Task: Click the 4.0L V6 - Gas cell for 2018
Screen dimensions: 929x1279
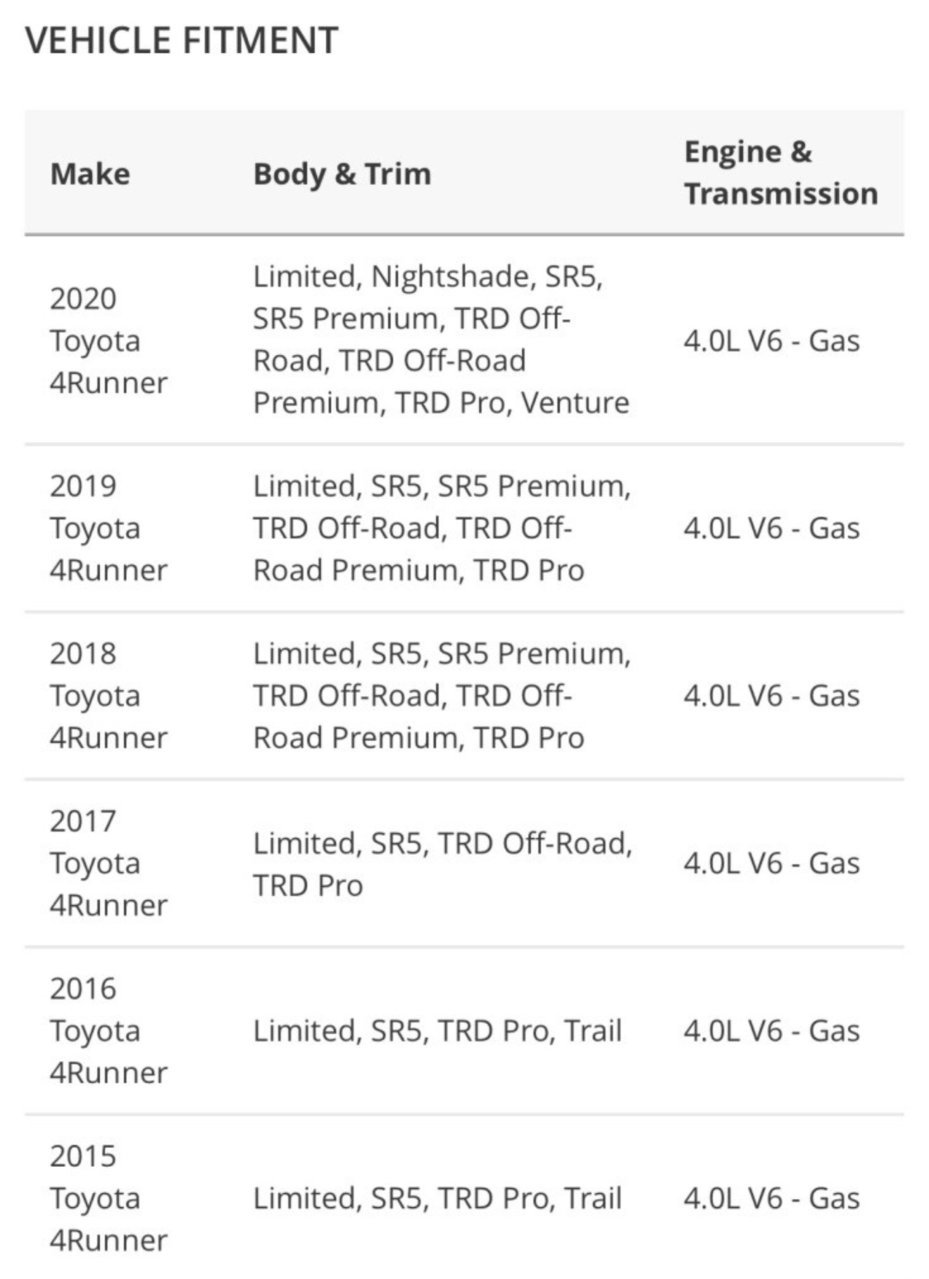Action: 771,695
